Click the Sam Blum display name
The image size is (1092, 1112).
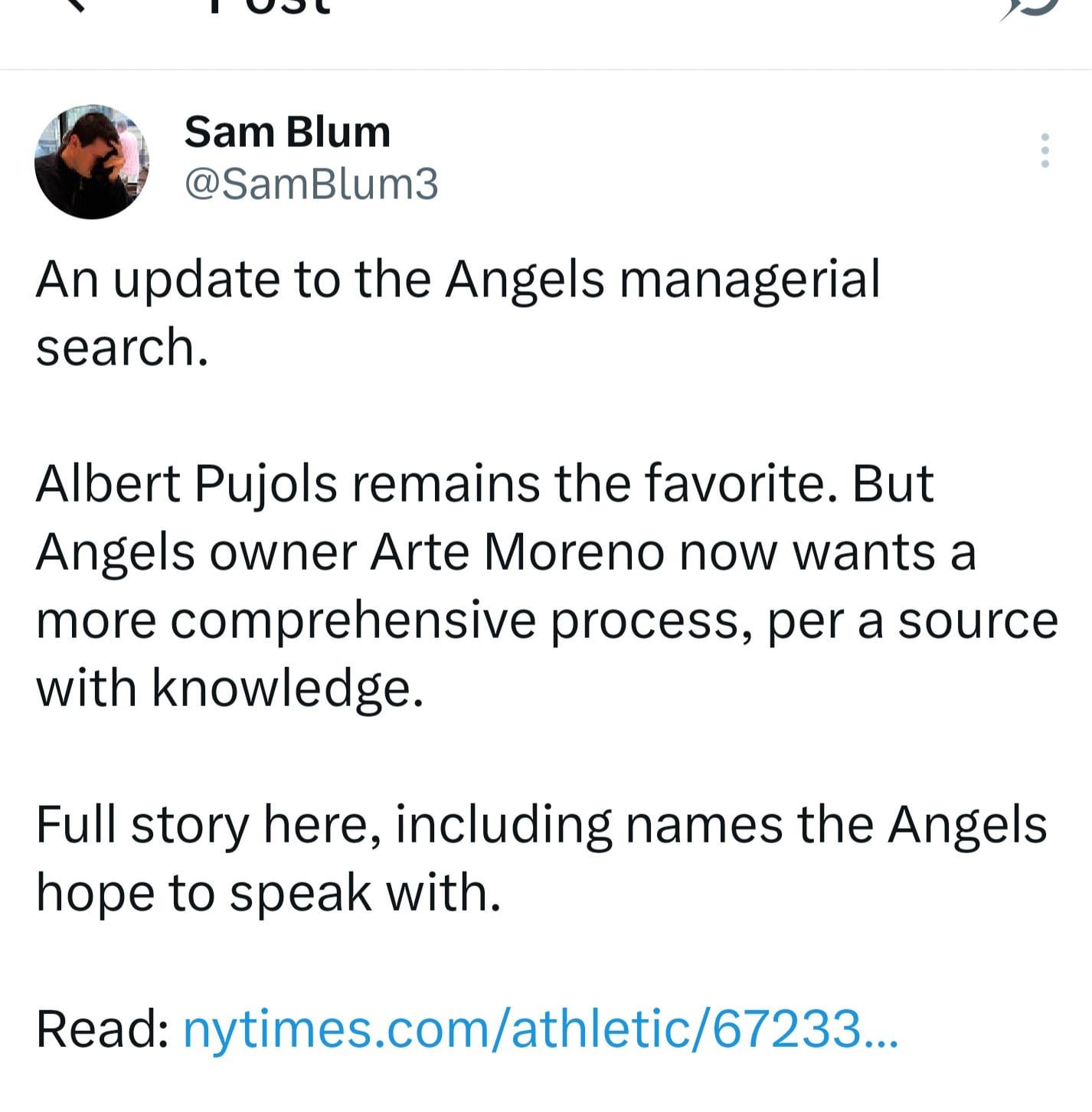287,132
